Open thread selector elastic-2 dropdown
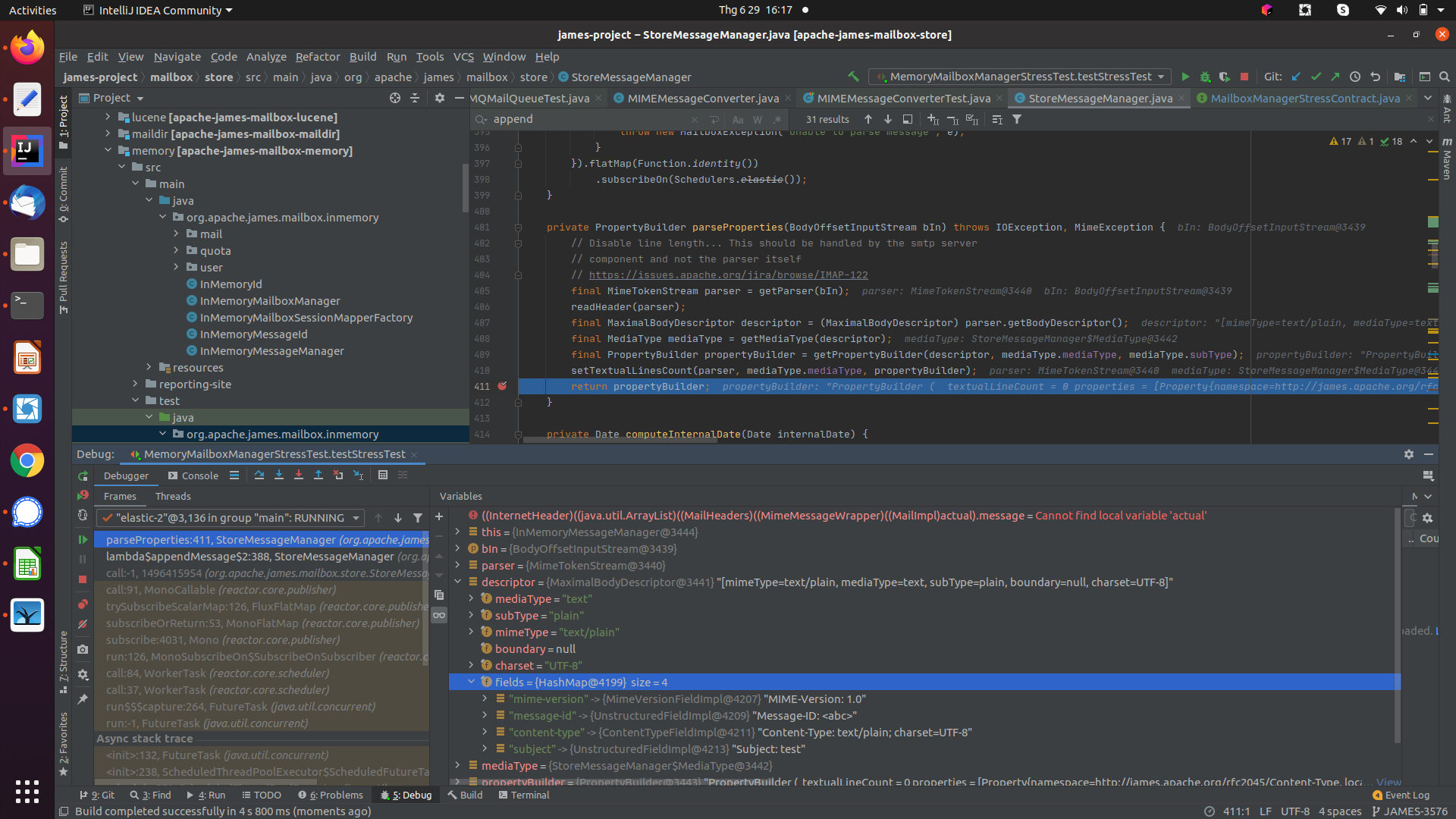This screenshot has height=819, width=1456. point(231,518)
